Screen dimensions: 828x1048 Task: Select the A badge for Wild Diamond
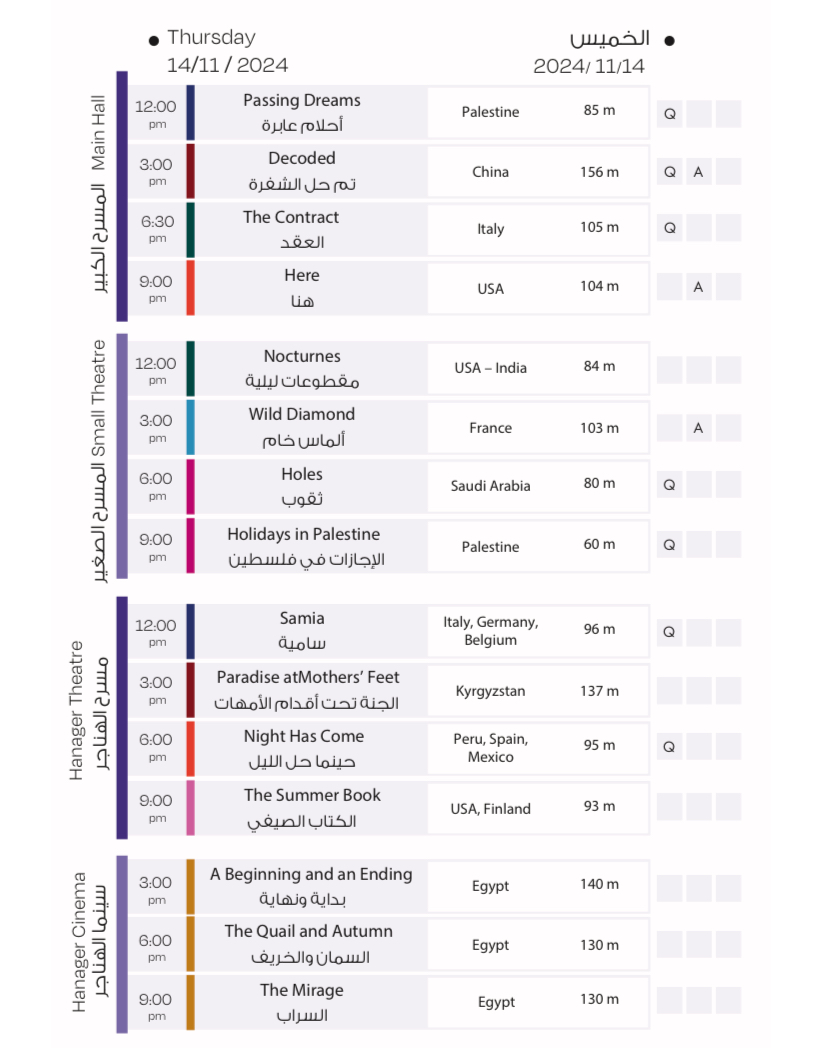tap(698, 428)
